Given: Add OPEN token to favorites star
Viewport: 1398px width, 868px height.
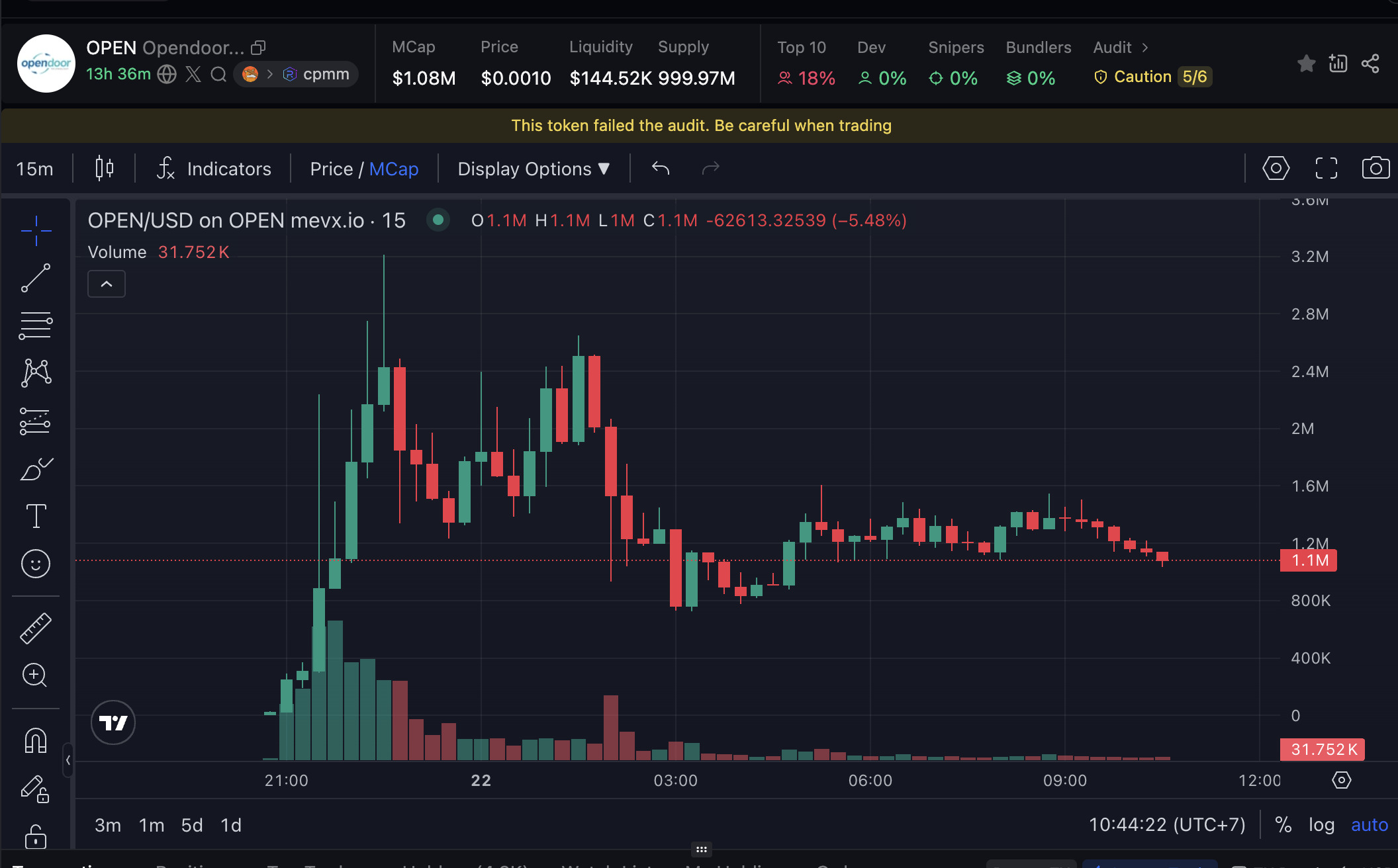Looking at the screenshot, I should (1306, 64).
